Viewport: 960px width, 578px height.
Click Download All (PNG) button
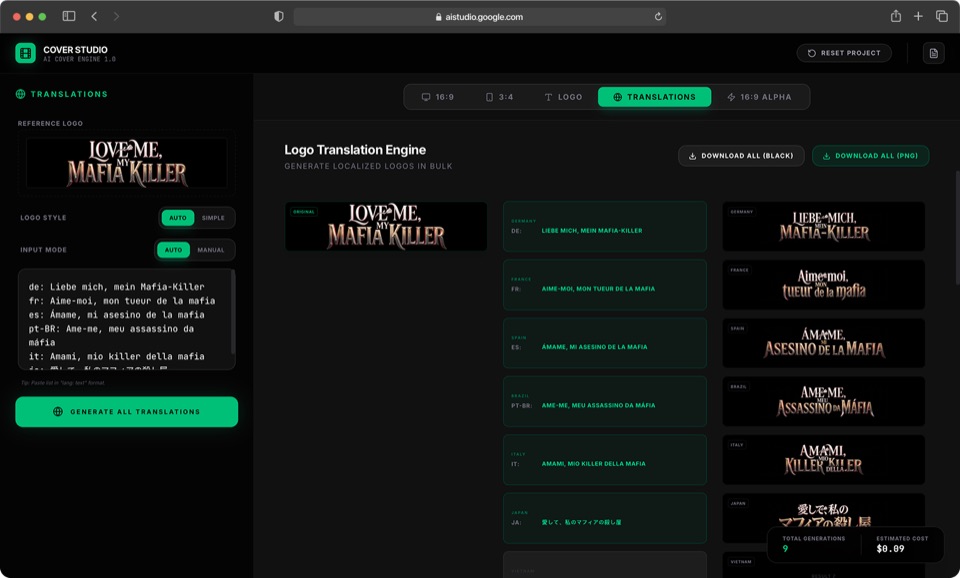(870, 156)
